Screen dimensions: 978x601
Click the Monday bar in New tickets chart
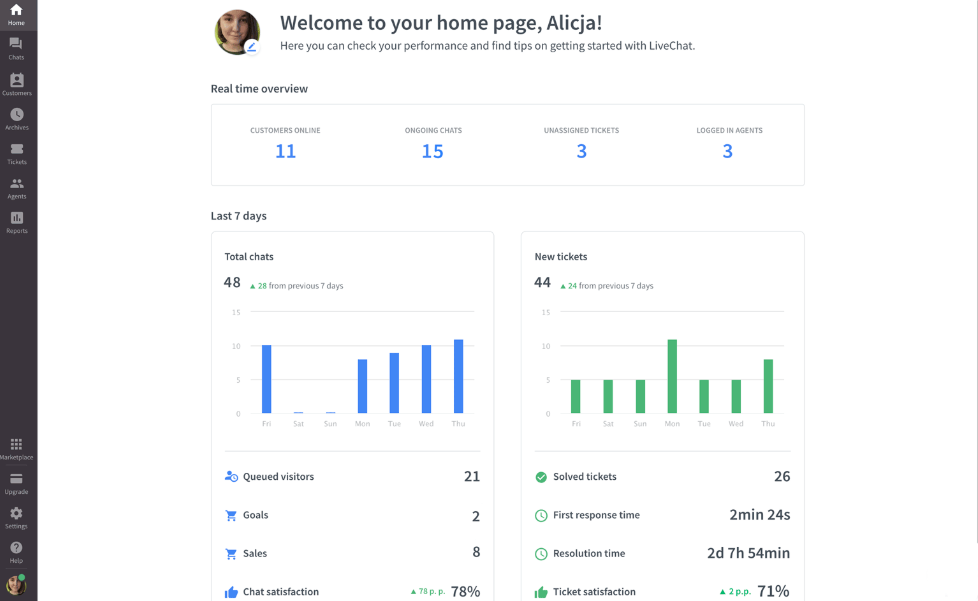(672, 377)
